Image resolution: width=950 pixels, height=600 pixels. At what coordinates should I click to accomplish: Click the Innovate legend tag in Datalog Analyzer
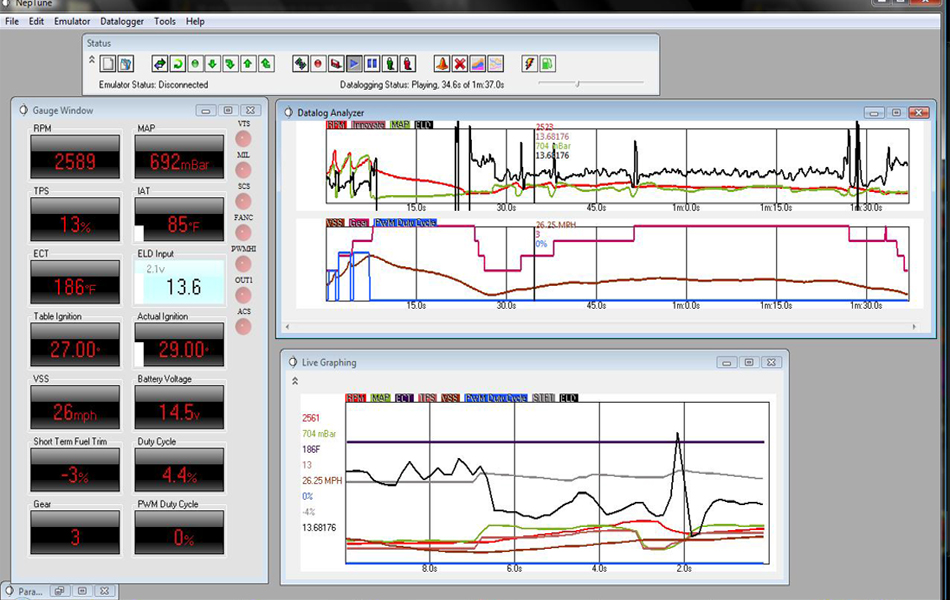pos(368,125)
